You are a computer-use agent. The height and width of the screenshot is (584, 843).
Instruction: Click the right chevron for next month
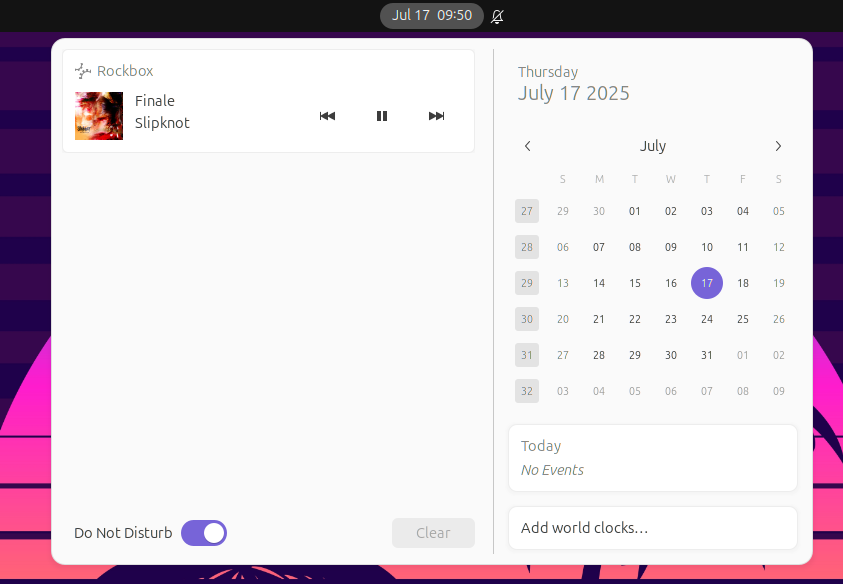tap(778, 146)
